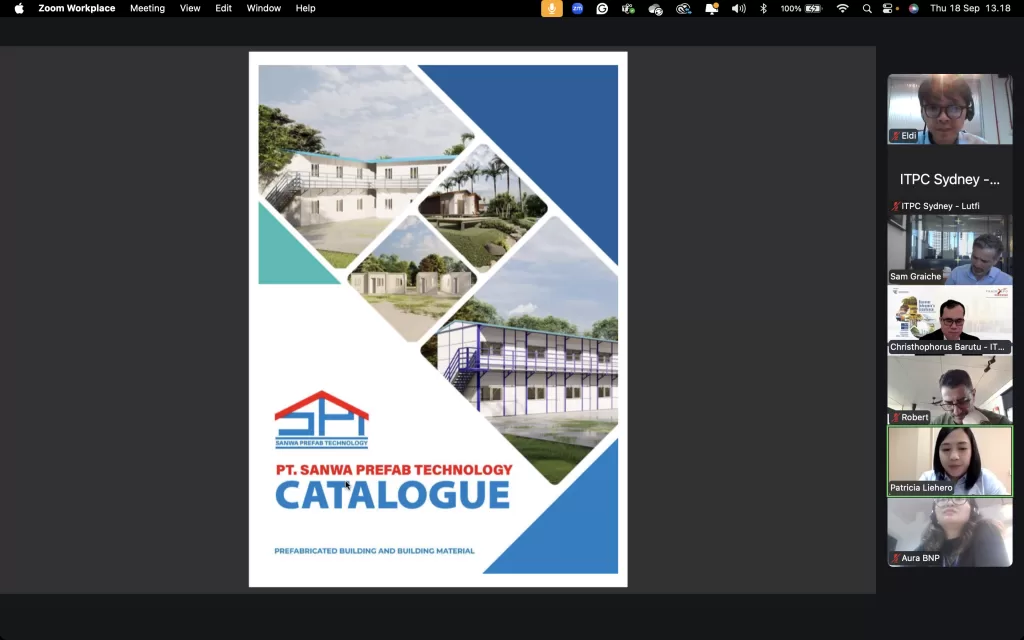Click the Christhophorus Barutu name label
The height and width of the screenshot is (640, 1024).
pos(947,347)
